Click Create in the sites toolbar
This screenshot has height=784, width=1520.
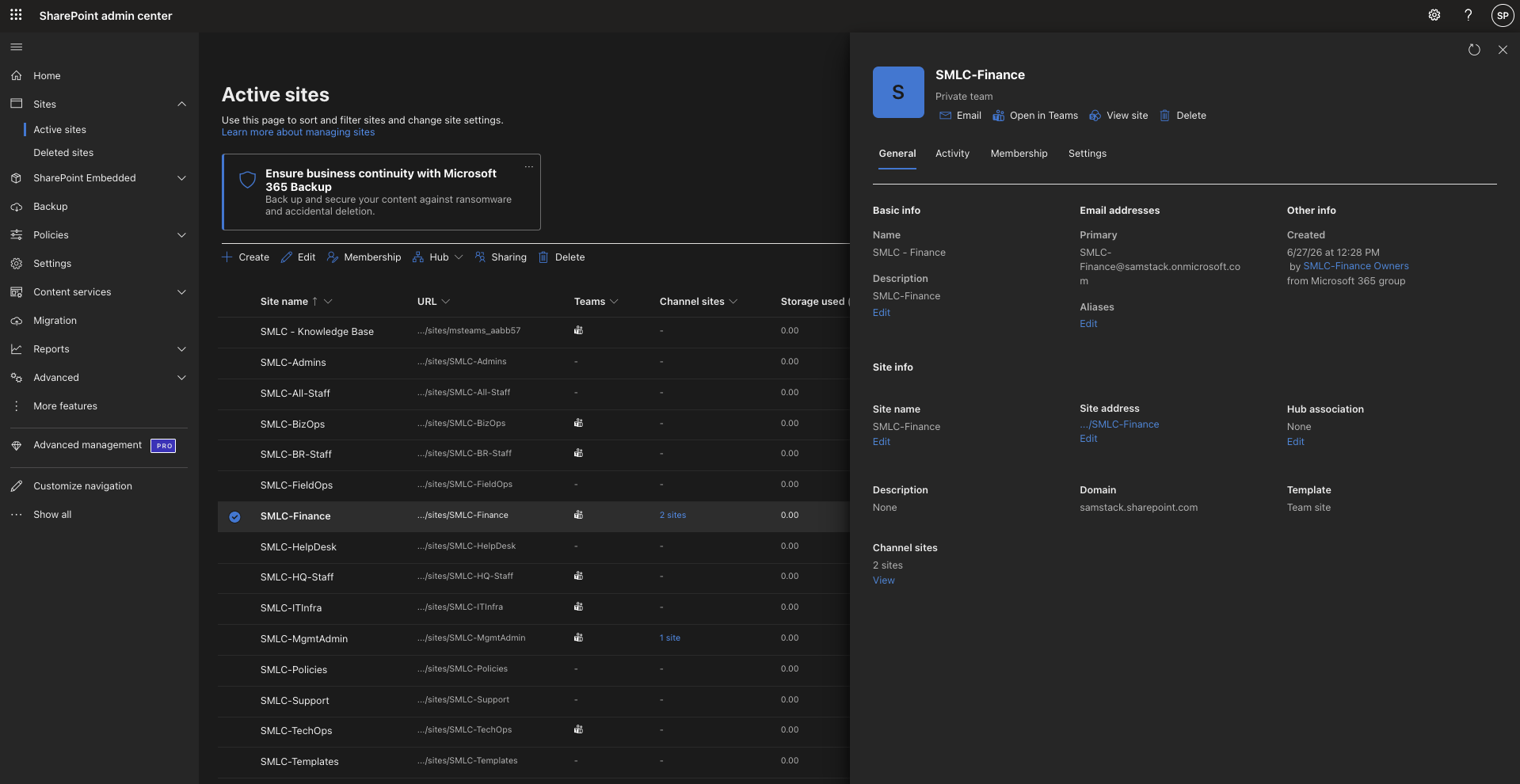click(x=246, y=257)
